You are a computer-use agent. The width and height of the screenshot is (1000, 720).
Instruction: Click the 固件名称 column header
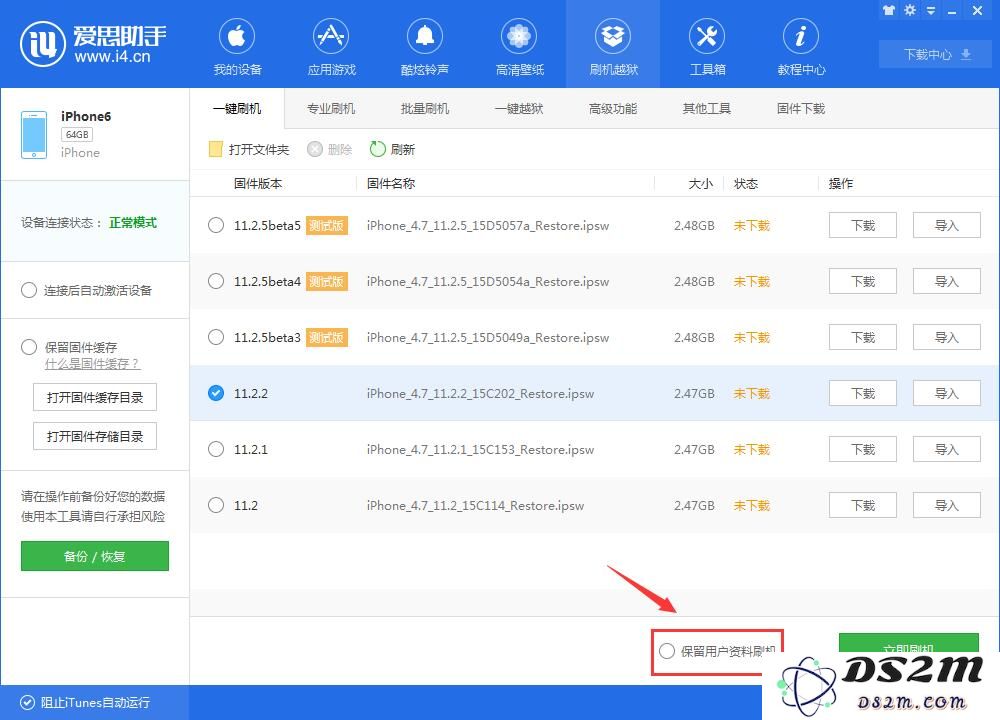pyautogui.click(x=391, y=184)
